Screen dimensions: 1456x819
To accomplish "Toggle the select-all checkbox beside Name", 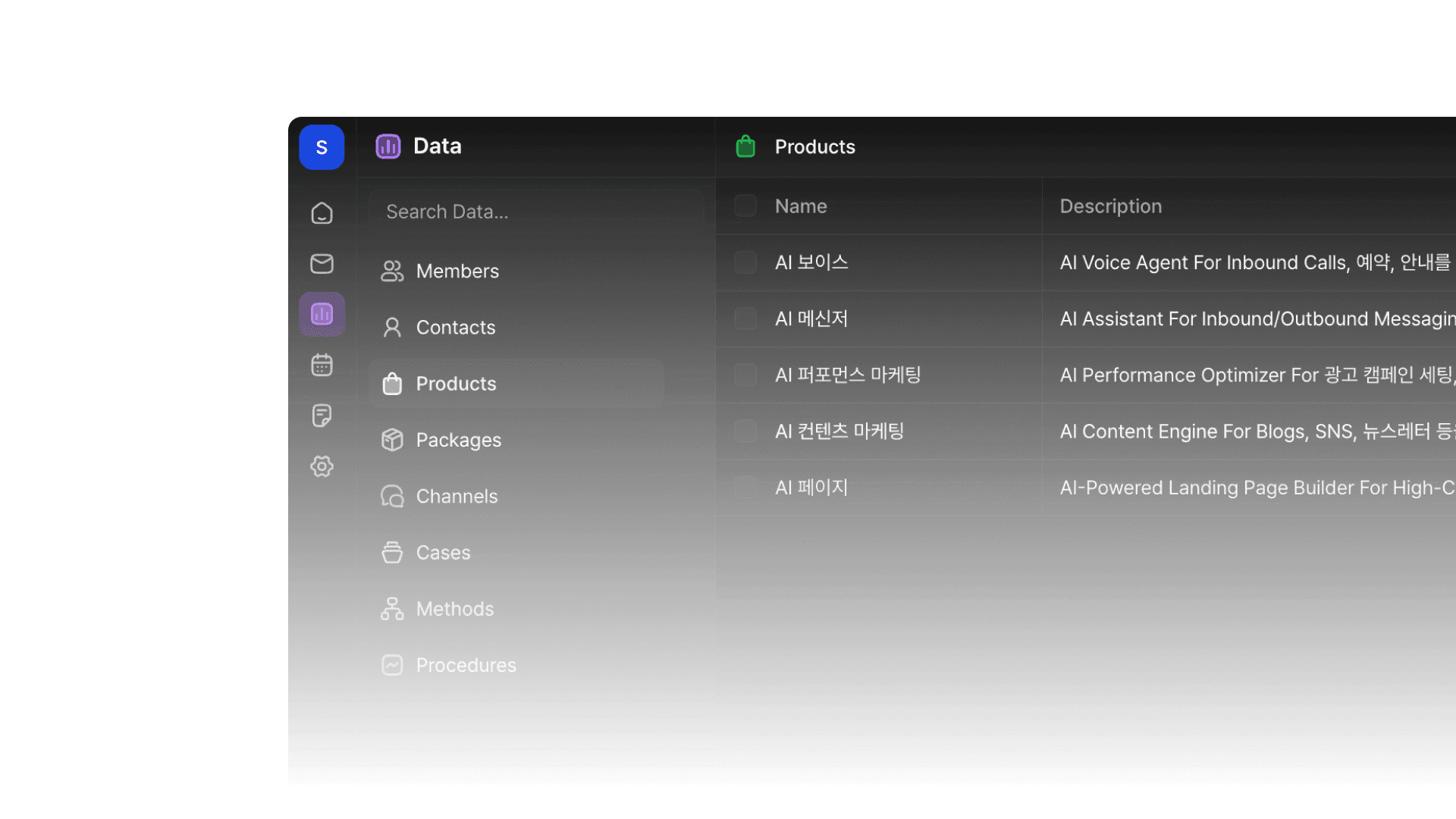I will point(745,206).
